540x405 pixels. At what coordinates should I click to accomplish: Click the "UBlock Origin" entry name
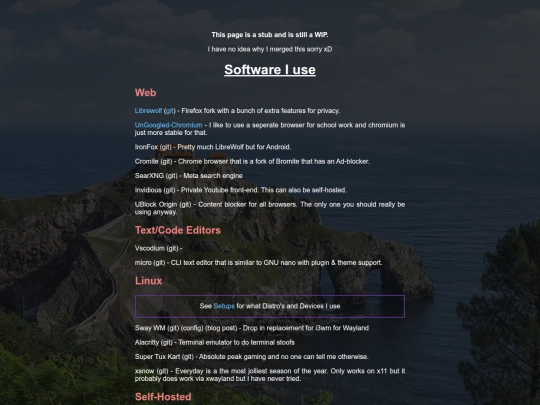[156, 205]
